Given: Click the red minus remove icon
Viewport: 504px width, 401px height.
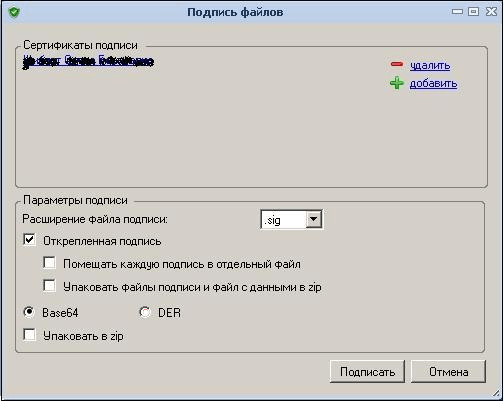Looking at the screenshot, I should point(397,64).
